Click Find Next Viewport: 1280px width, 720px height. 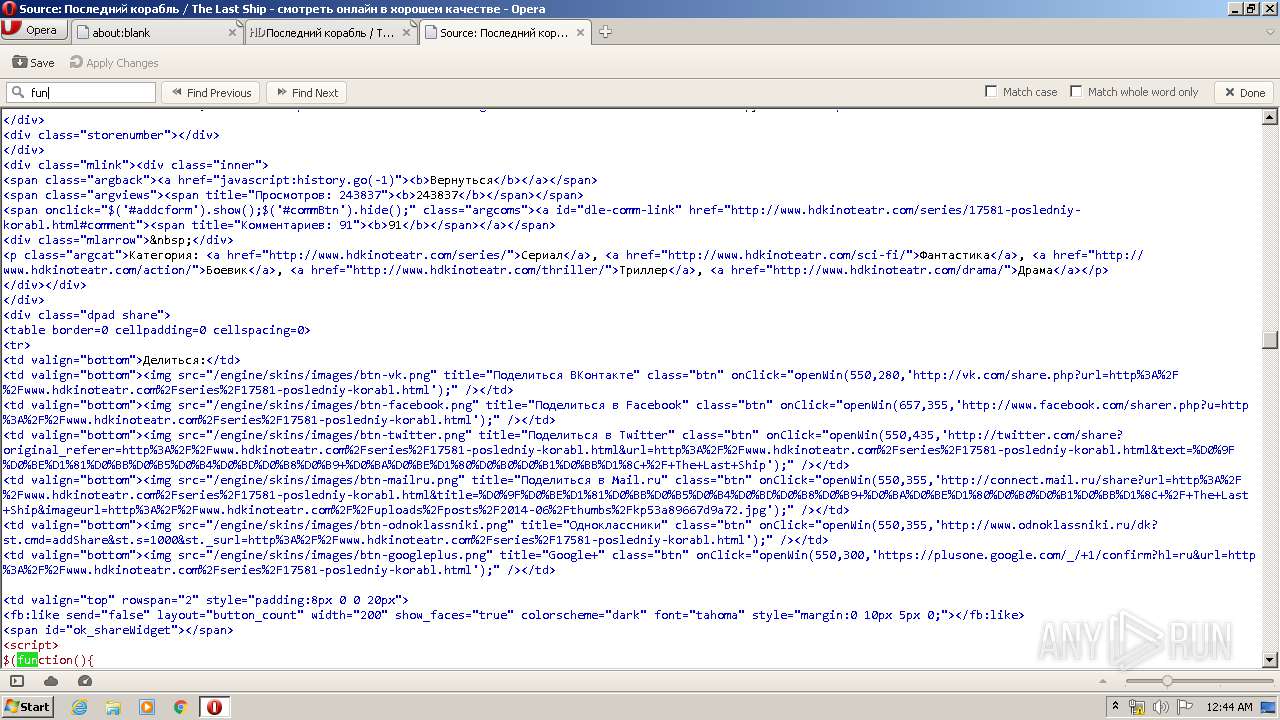306,92
